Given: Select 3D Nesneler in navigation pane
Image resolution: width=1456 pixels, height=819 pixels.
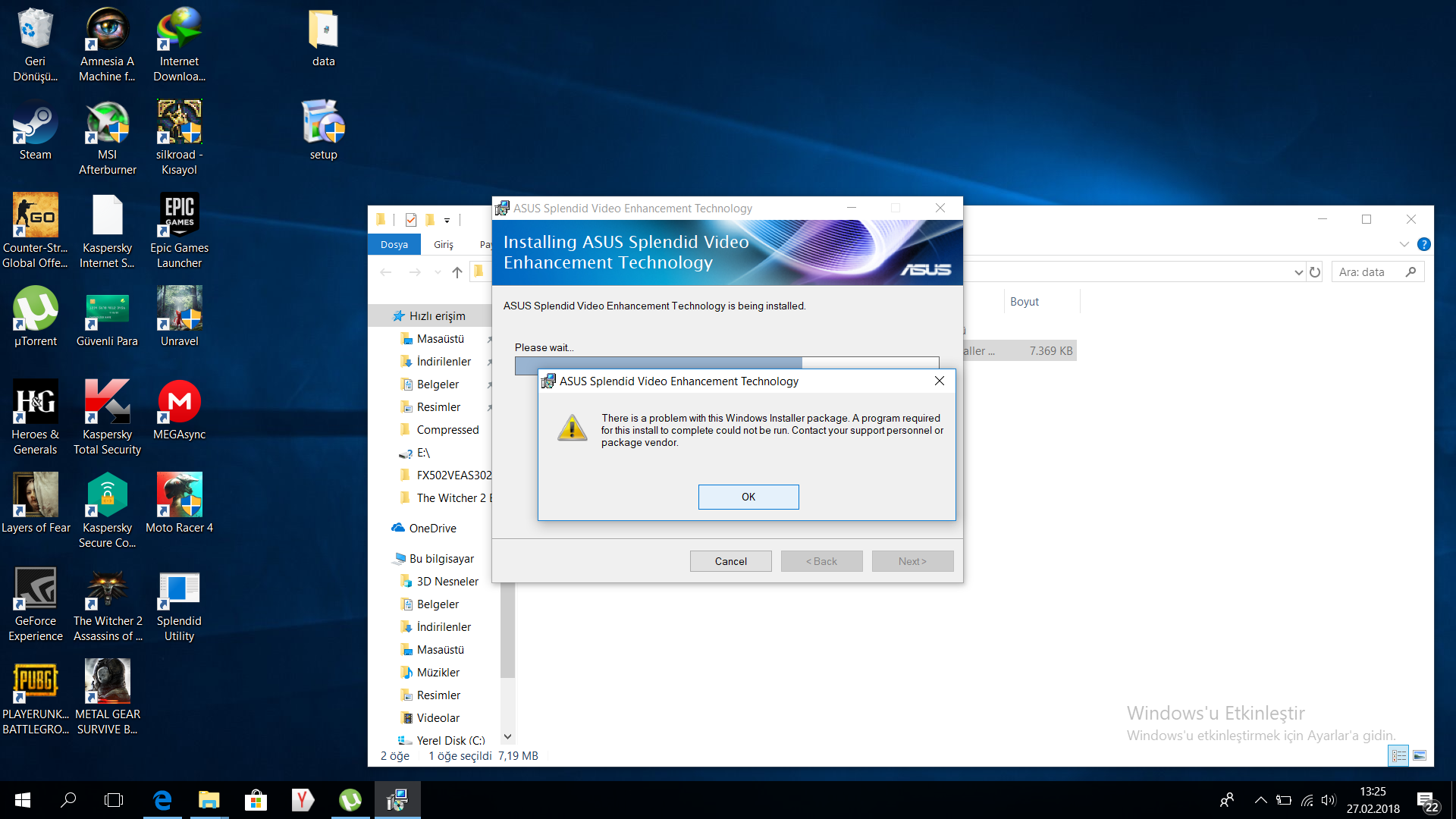Looking at the screenshot, I should click(x=447, y=582).
